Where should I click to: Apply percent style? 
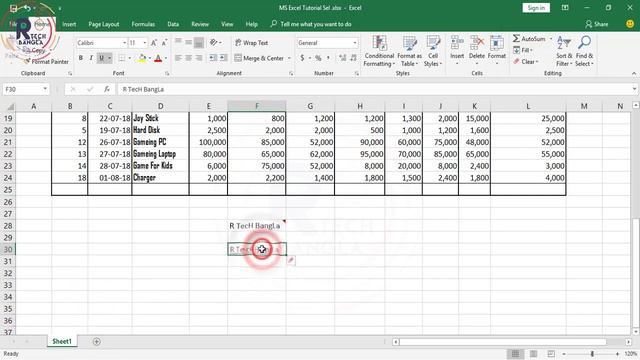click(318, 58)
